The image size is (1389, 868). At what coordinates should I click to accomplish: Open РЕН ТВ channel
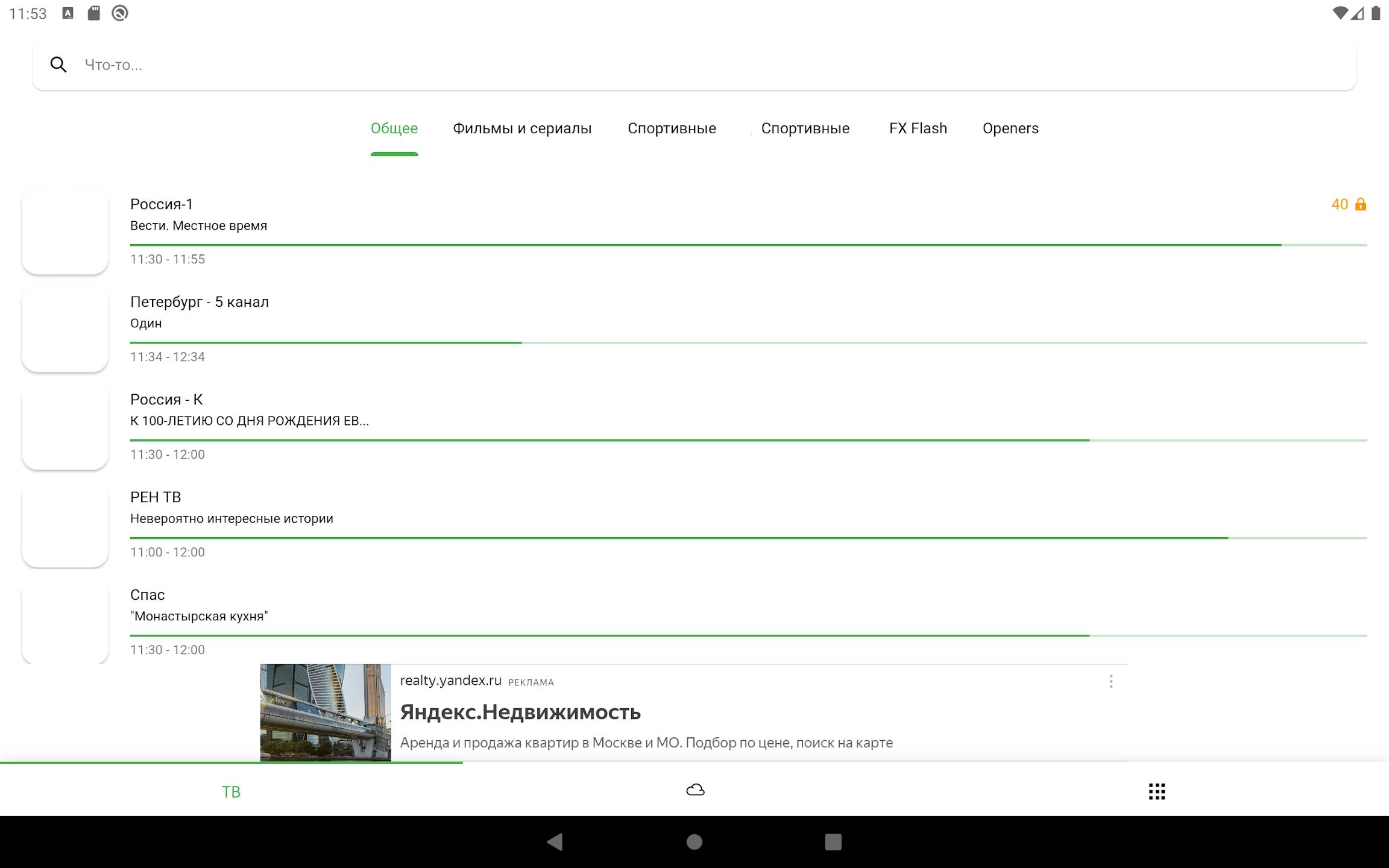tap(694, 524)
